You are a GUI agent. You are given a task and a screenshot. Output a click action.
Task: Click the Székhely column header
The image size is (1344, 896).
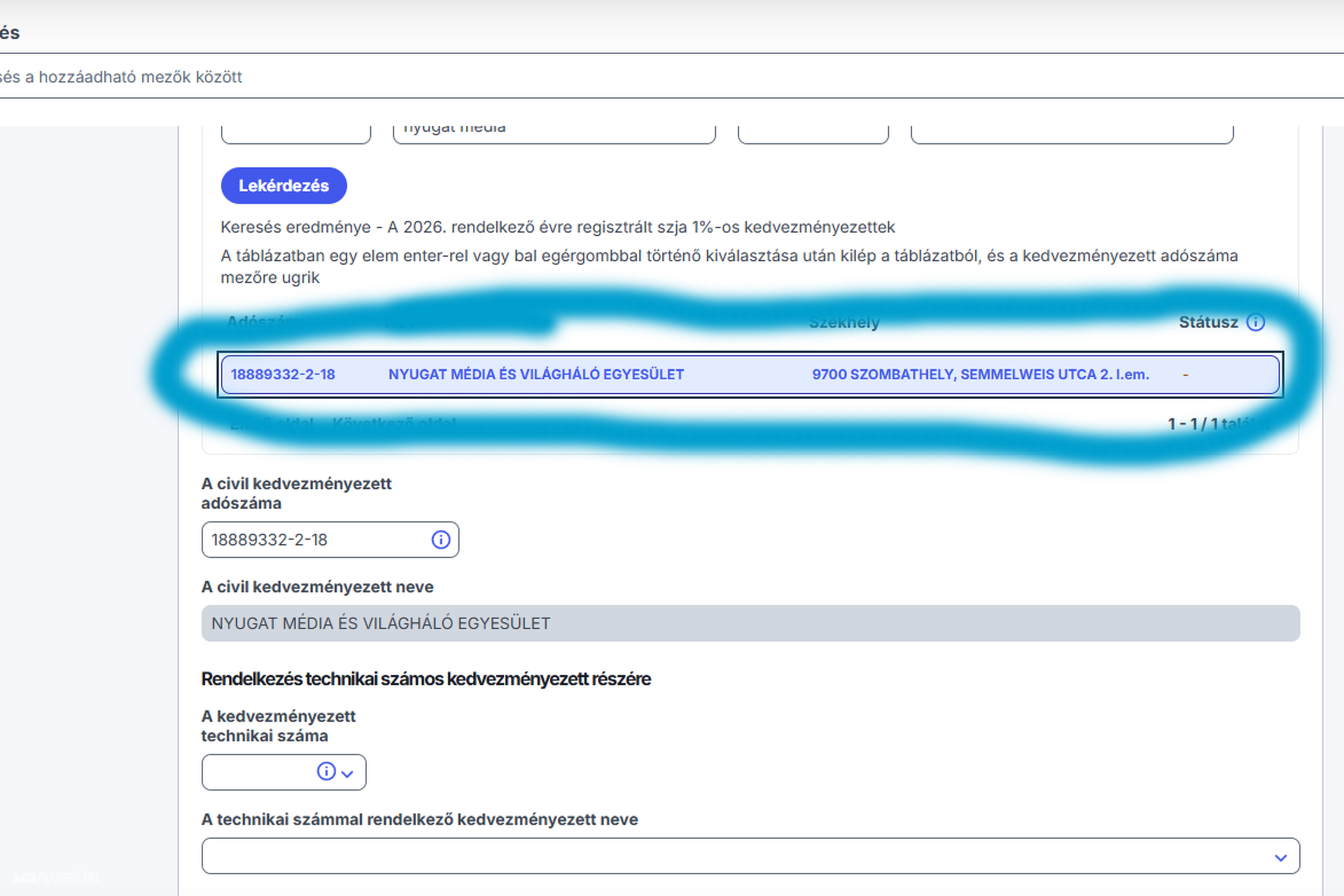pyautogui.click(x=843, y=322)
